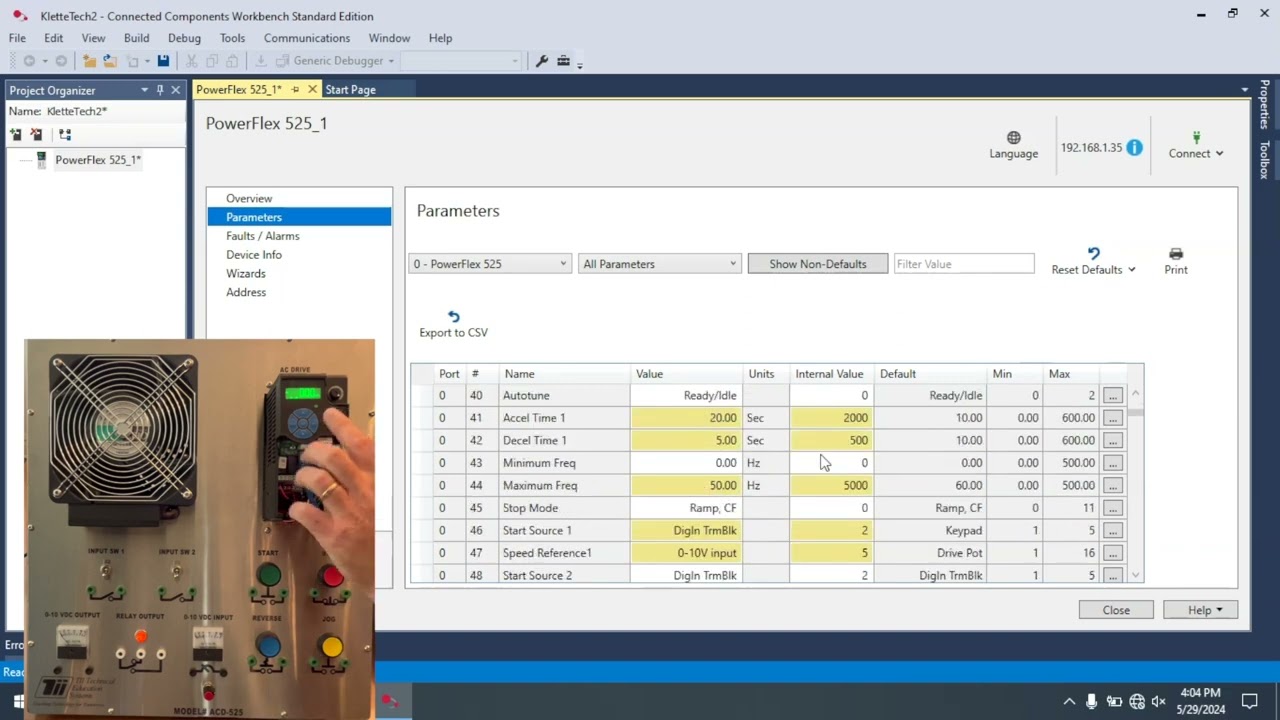
Task: Click the Reset Defaults arrow icon
Action: tap(1093, 254)
